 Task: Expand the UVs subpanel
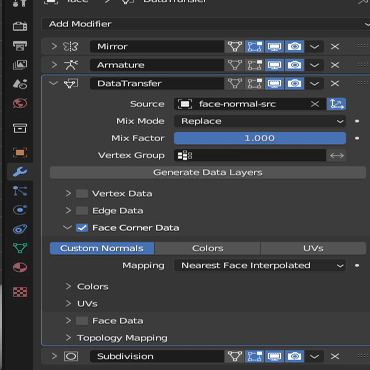[x=68, y=304]
